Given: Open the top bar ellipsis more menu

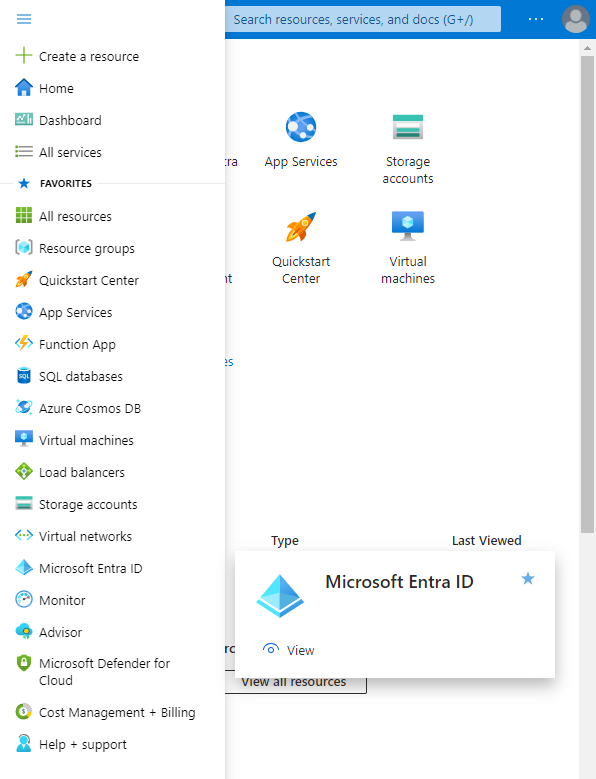Looking at the screenshot, I should point(536,19).
